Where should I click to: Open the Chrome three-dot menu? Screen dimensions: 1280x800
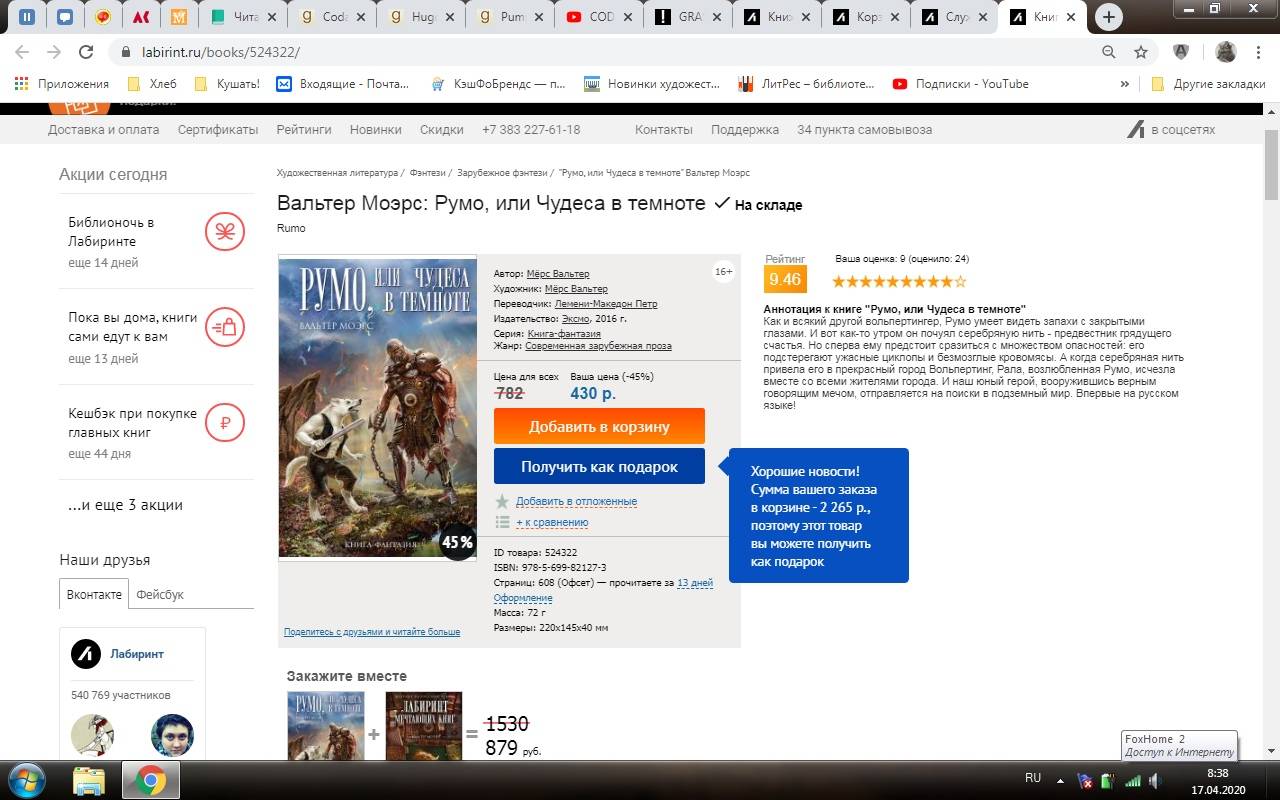pos(1259,52)
